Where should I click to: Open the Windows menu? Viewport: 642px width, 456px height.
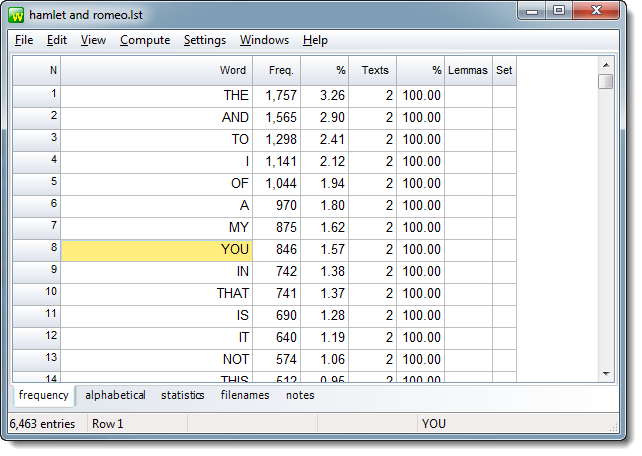(264, 40)
